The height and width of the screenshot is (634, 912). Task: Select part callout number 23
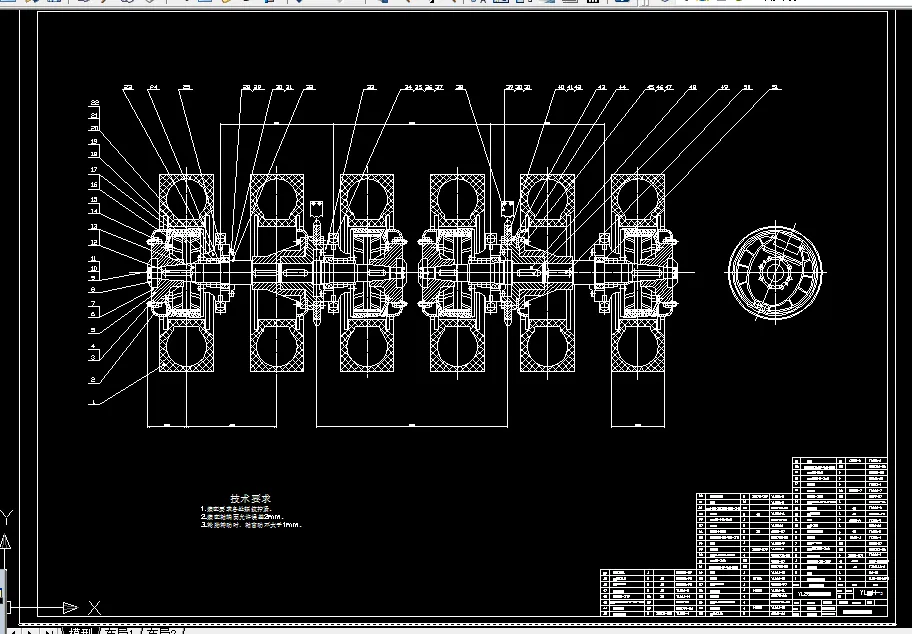128,87
